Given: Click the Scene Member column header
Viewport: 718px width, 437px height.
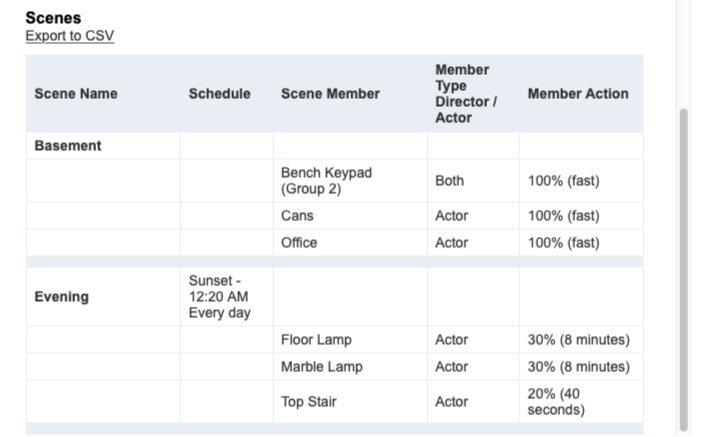Looking at the screenshot, I should click(x=330, y=93).
